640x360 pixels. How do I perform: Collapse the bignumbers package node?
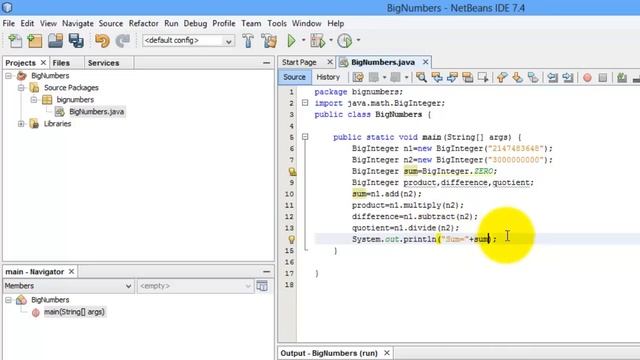tap(34, 100)
